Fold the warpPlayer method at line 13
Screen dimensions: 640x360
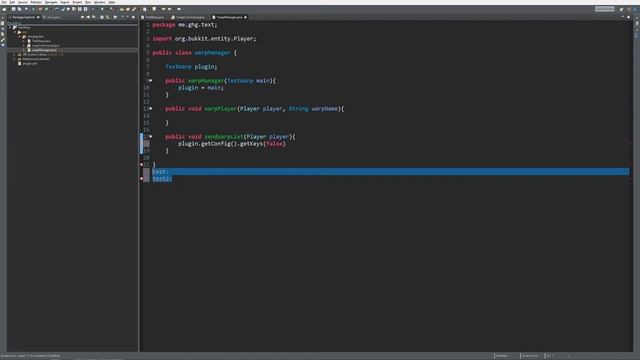151,109
